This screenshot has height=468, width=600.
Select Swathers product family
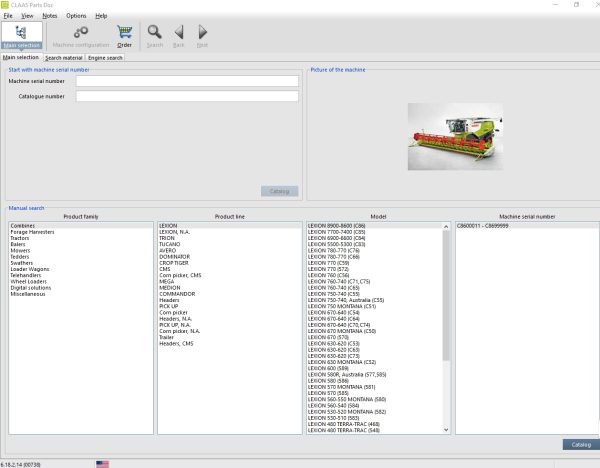click(81, 263)
